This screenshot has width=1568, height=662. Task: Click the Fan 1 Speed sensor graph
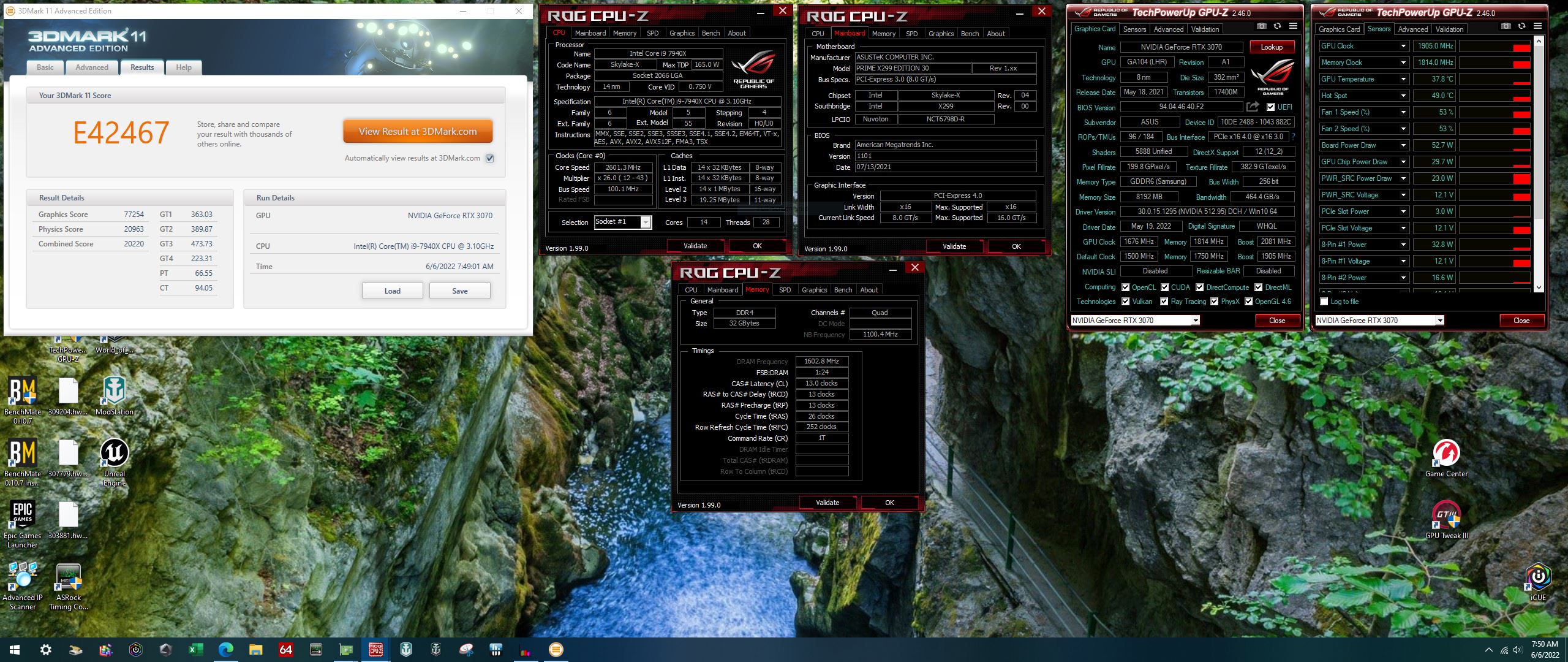[x=1495, y=112]
